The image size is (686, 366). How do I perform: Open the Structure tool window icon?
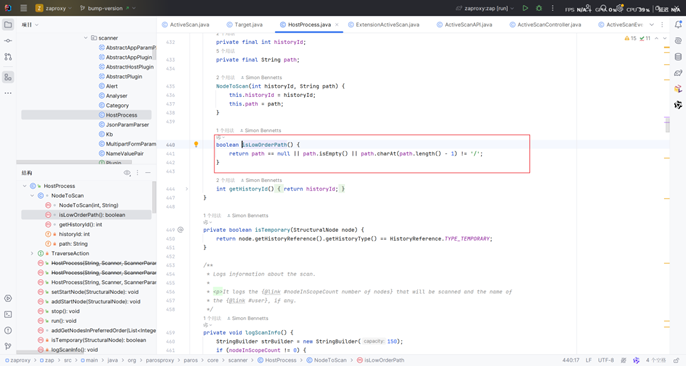[8, 77]
